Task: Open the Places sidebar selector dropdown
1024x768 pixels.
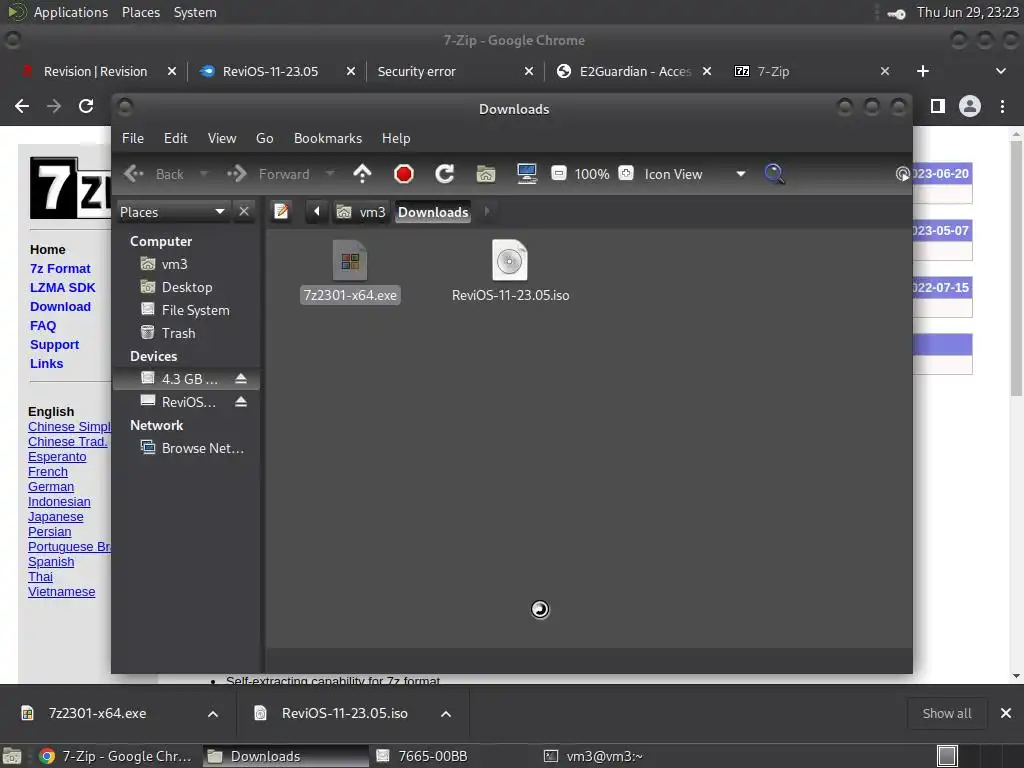Action: 173,212
